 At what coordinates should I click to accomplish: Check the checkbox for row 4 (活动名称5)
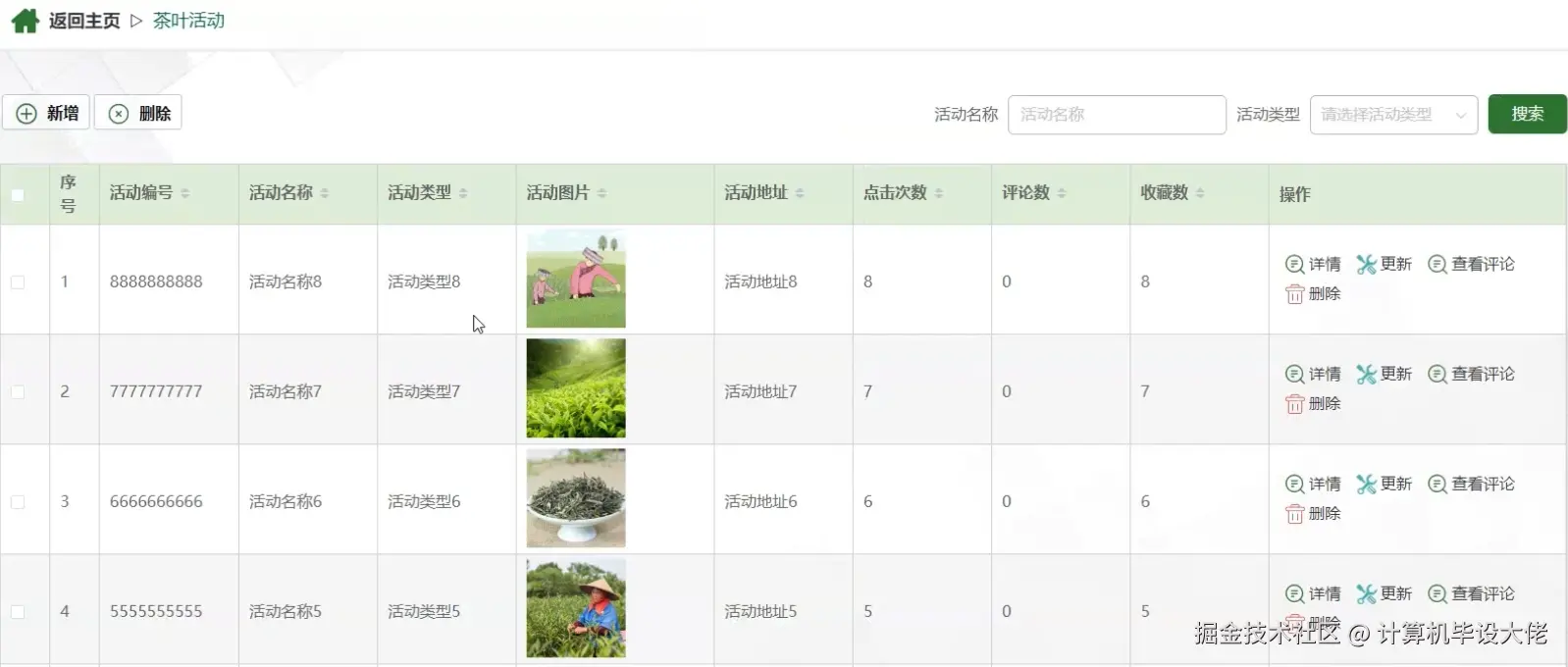click(x=18, y=612)
